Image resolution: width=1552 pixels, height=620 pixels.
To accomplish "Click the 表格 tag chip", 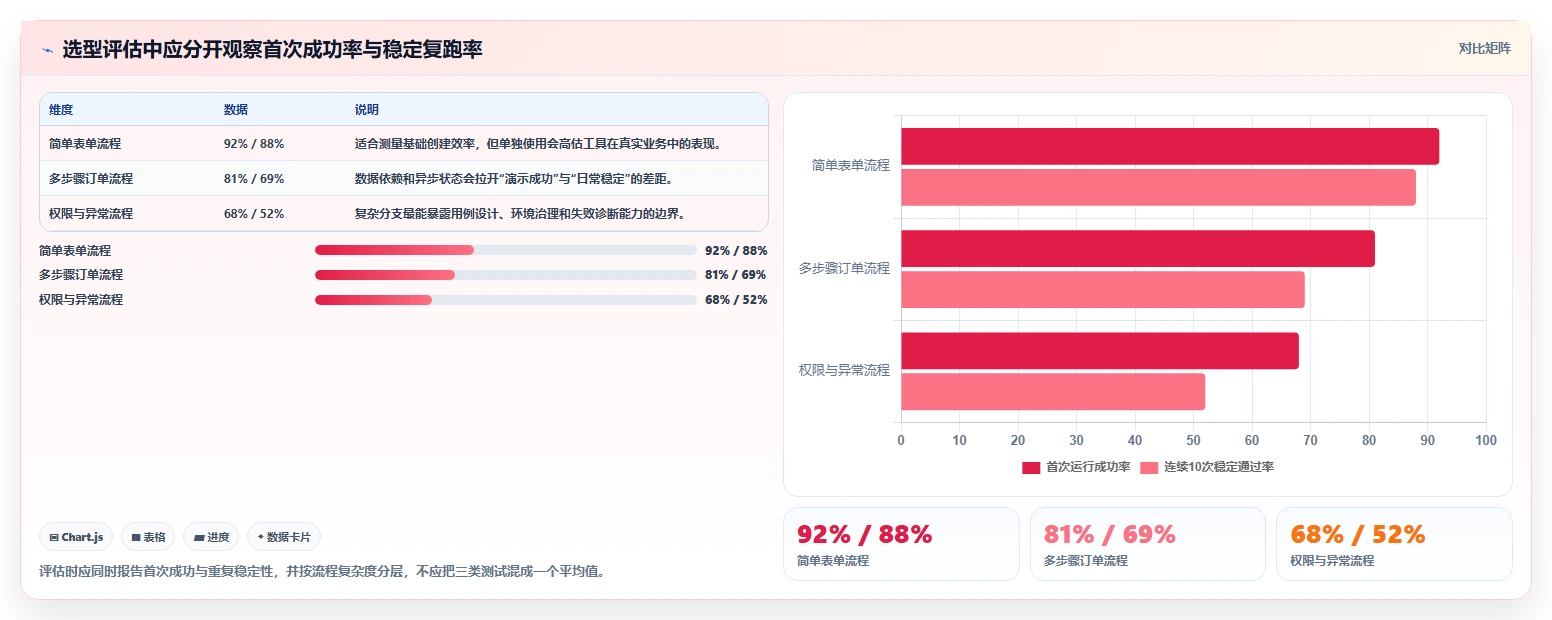I will [148, 537].
